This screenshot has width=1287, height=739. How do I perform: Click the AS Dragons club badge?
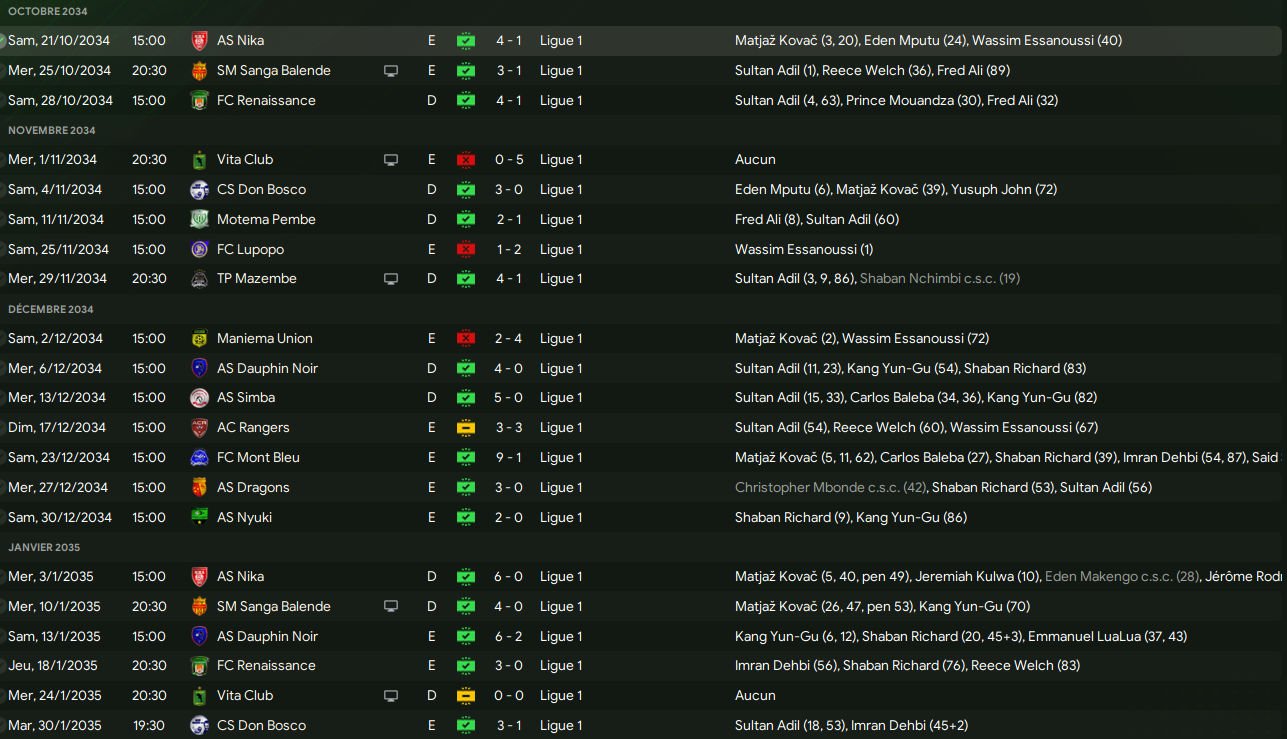[x=199, y=488]
